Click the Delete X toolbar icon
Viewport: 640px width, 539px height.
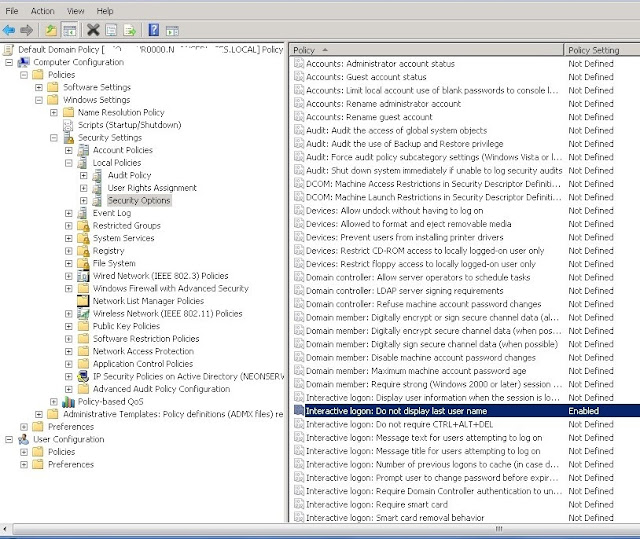pos(93,30)
